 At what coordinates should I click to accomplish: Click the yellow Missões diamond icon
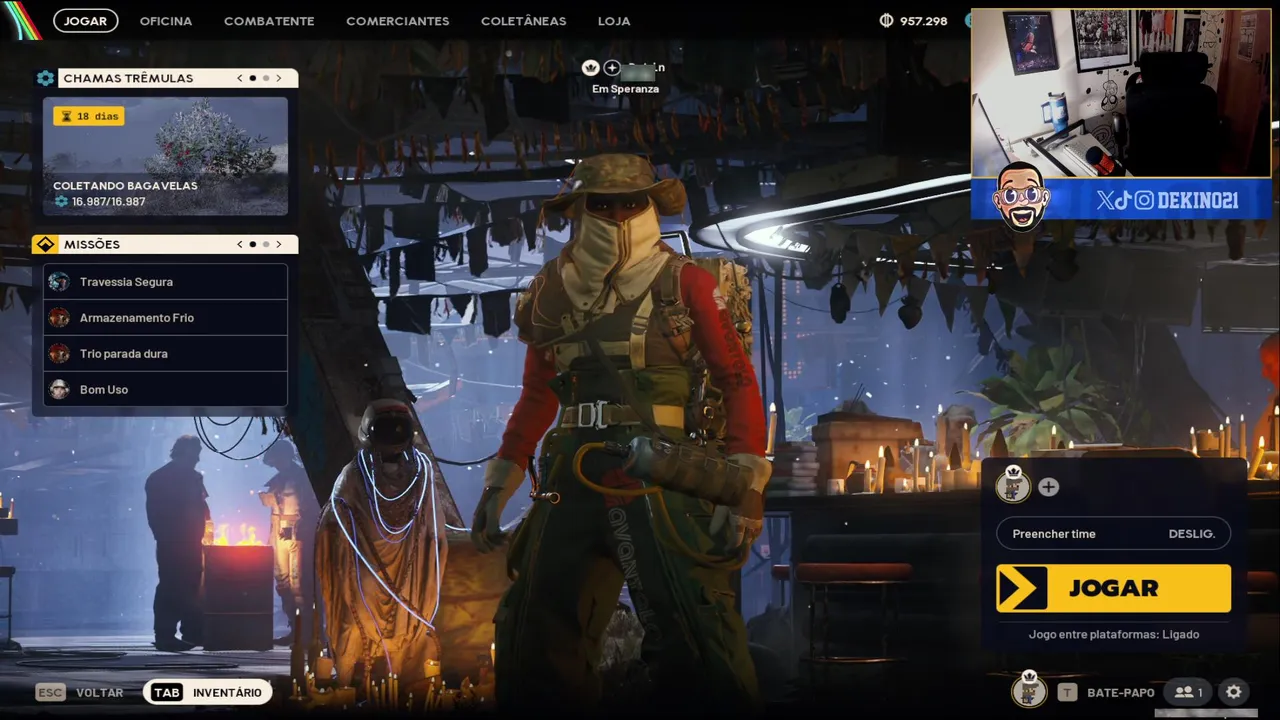tap(45, 244)
